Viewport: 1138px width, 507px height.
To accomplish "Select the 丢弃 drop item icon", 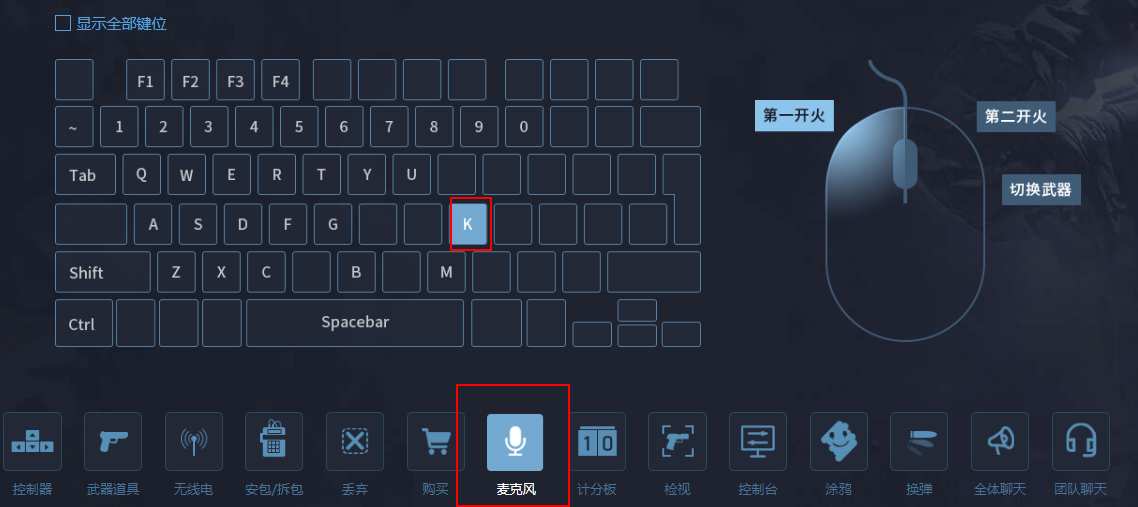I will point(355,442).
